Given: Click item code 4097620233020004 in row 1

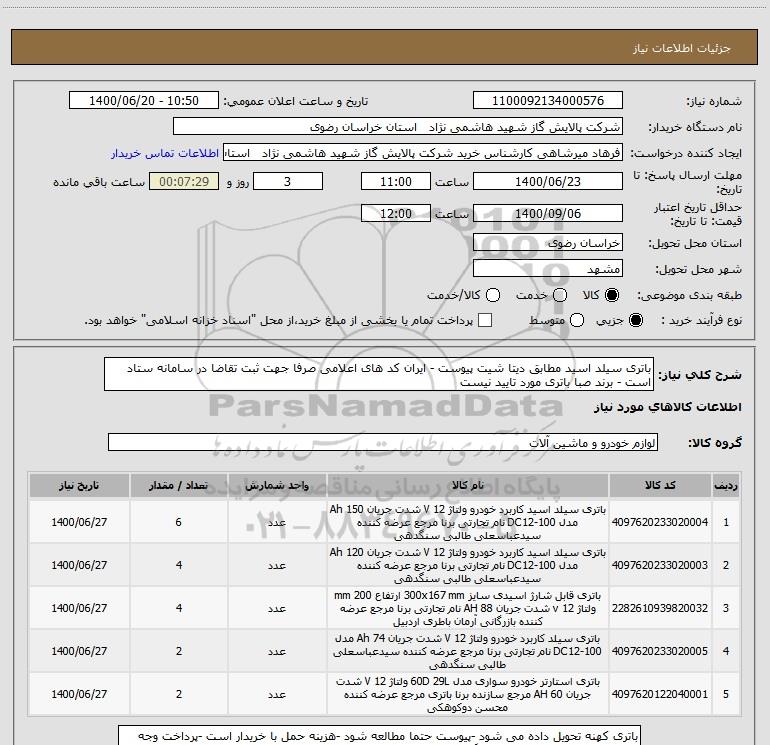Looking at the screenshot, I should 661,522.
